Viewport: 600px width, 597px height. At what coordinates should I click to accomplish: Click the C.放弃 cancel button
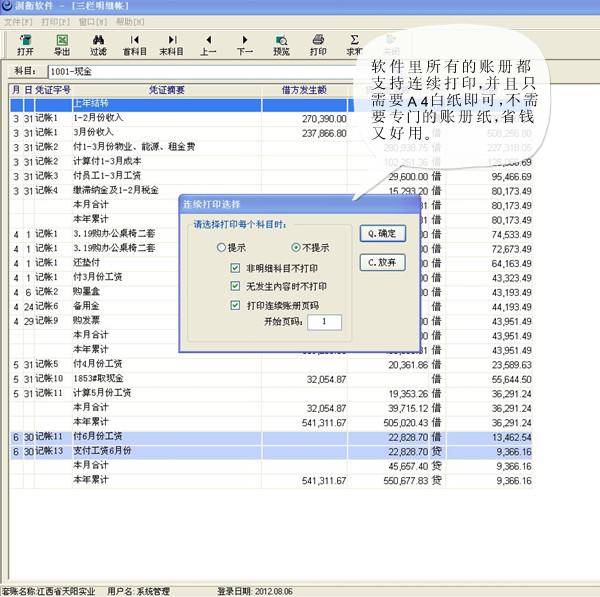pos(382,263)
